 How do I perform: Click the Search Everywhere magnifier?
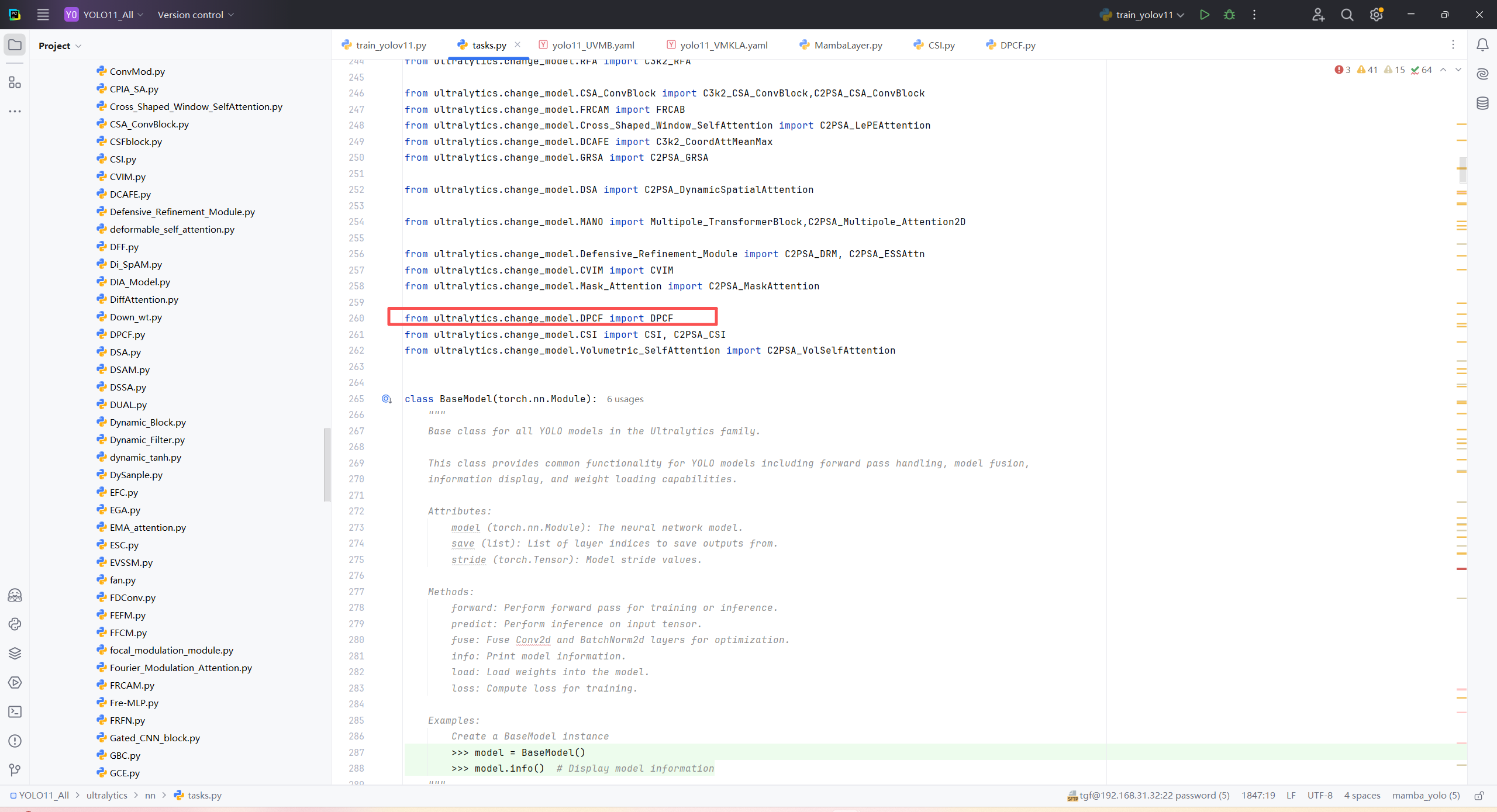point(1347,15)
